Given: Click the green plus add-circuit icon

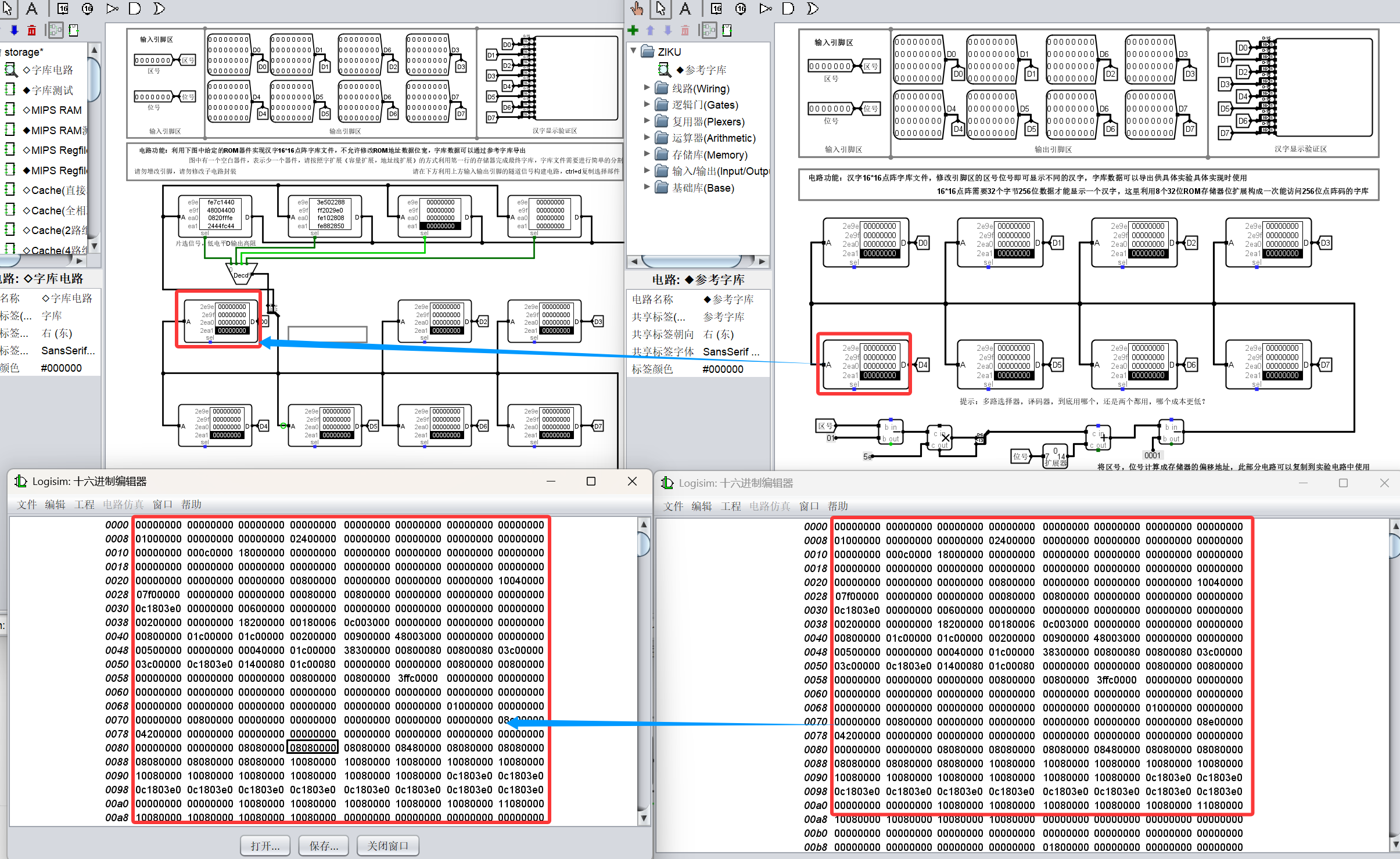Looking at the screenshot, I should 633,30.
